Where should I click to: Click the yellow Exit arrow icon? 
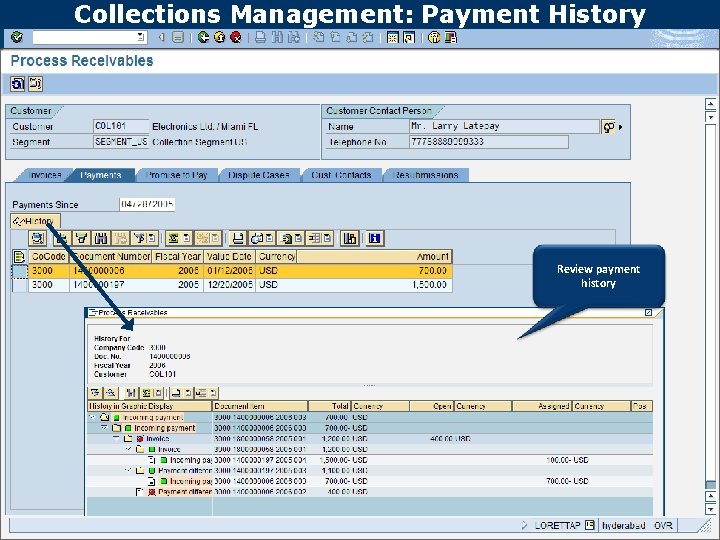click(219, 38)
